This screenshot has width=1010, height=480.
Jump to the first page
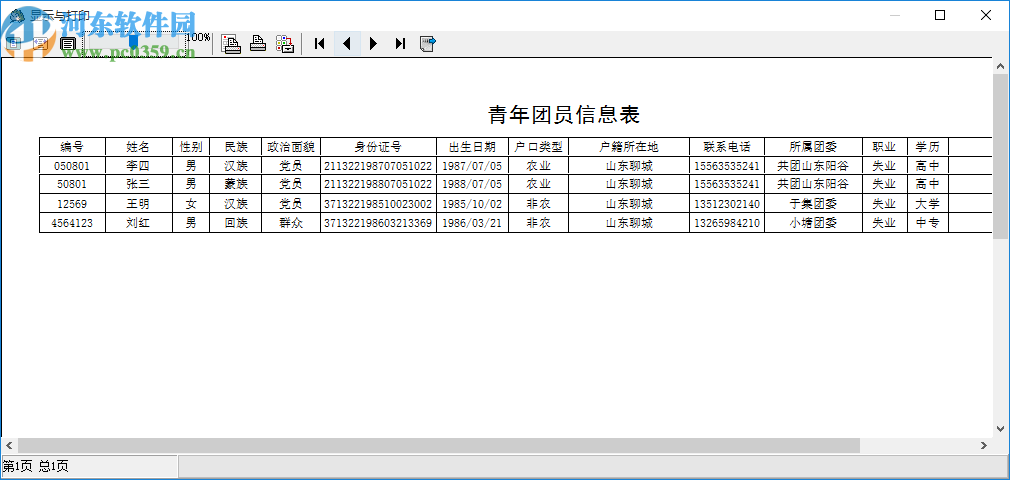(319, 43)
